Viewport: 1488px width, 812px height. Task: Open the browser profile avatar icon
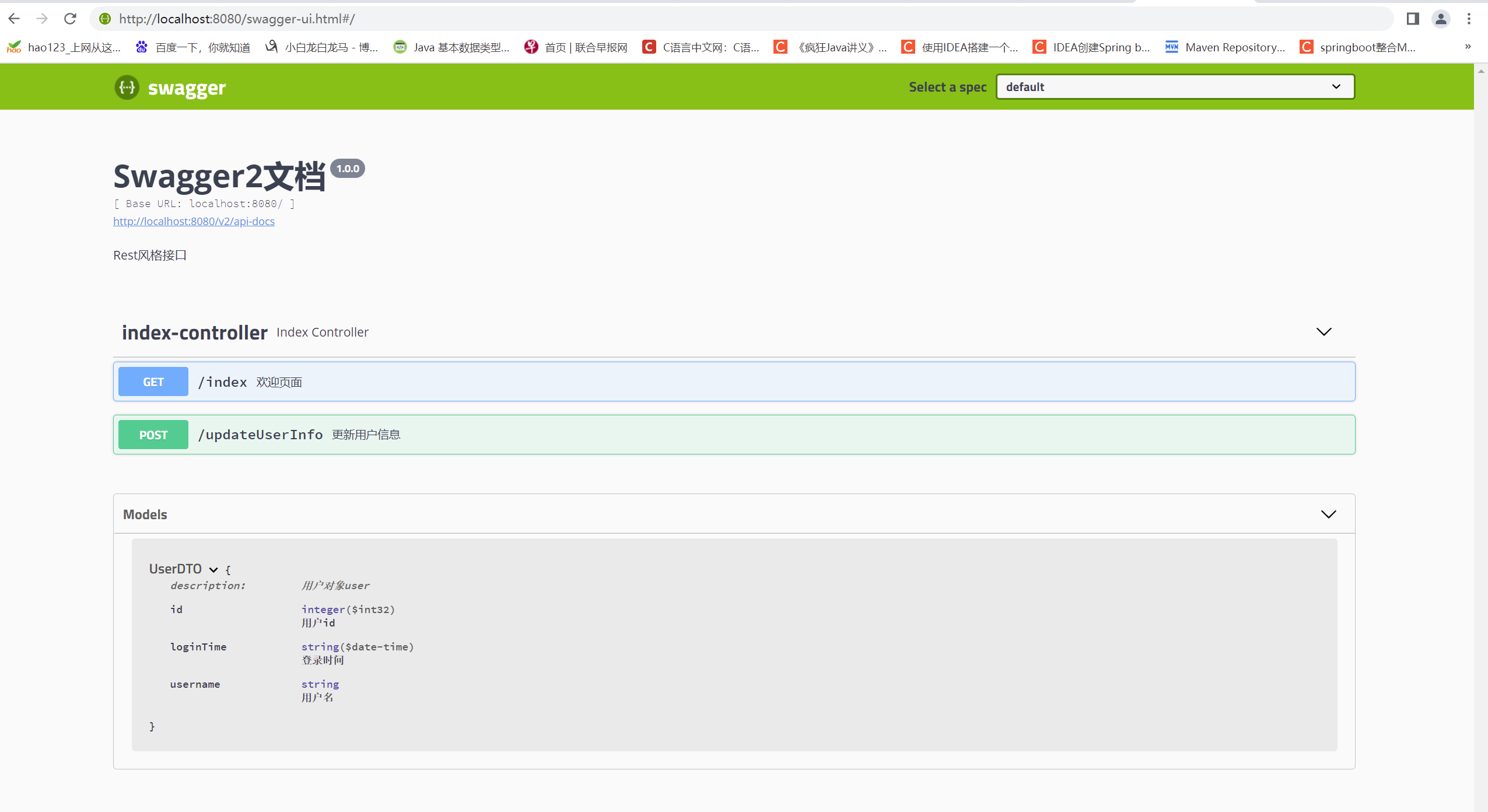[1440, 19]
